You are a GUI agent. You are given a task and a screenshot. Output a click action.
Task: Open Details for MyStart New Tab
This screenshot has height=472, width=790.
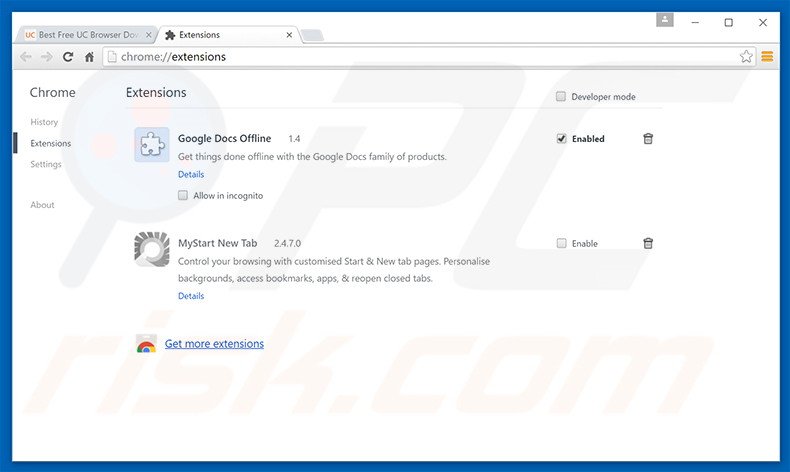click(191, 296)
